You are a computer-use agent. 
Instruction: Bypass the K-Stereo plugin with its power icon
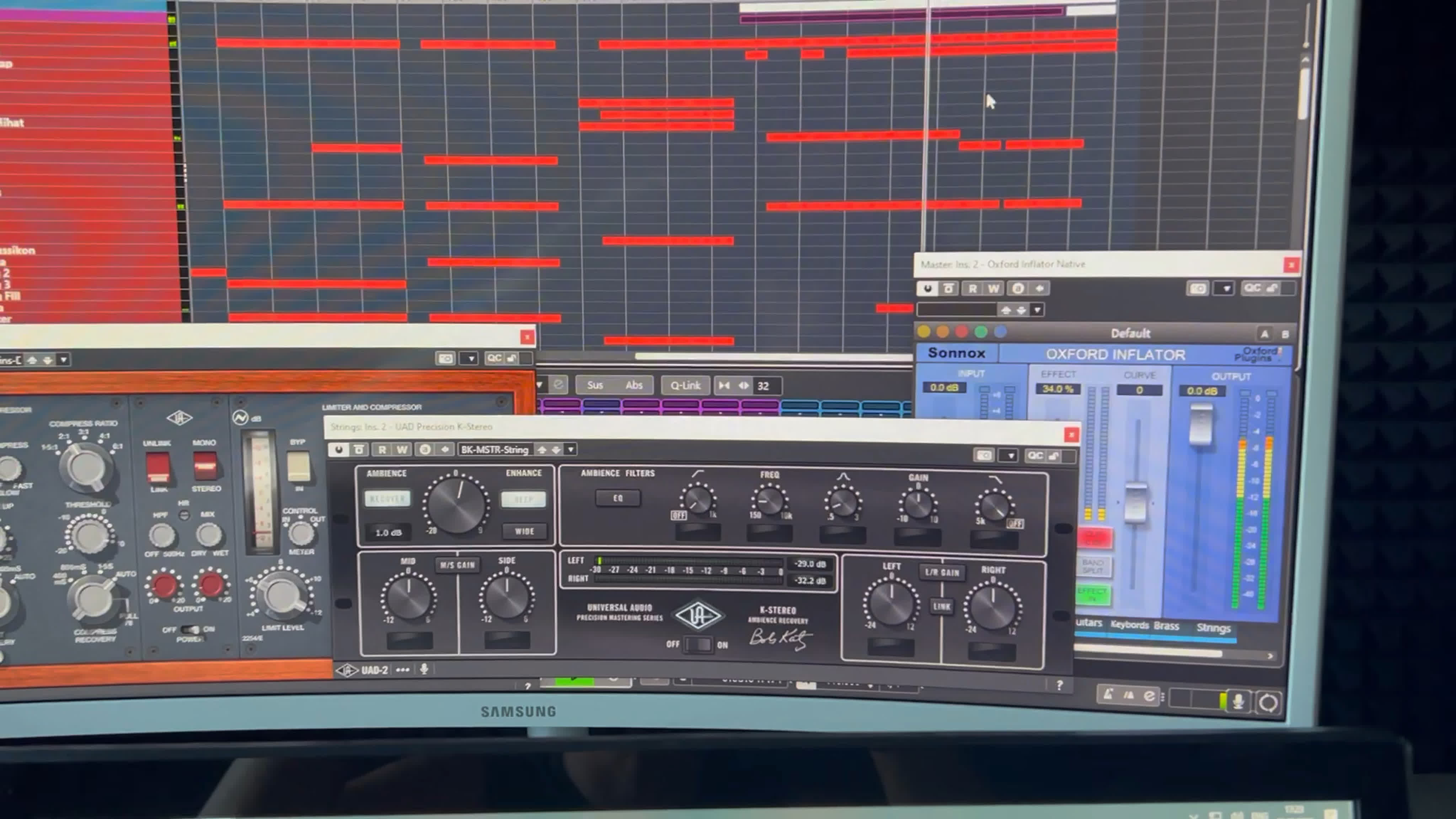pos(338,449)
